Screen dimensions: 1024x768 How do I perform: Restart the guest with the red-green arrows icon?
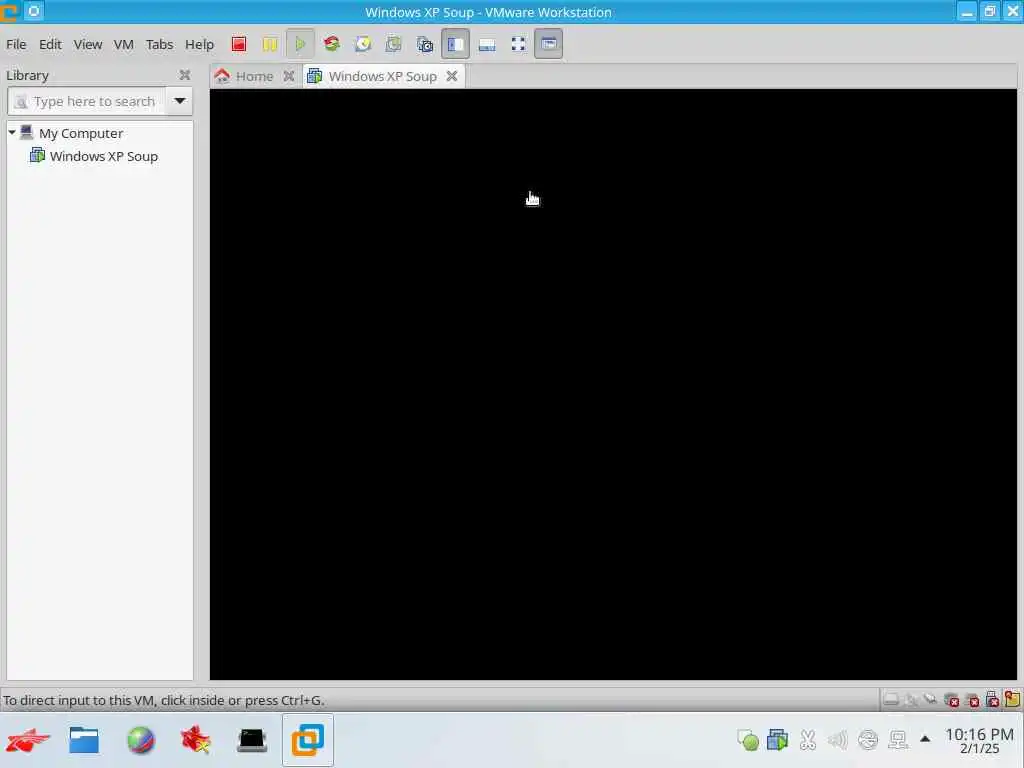[332, 44]
